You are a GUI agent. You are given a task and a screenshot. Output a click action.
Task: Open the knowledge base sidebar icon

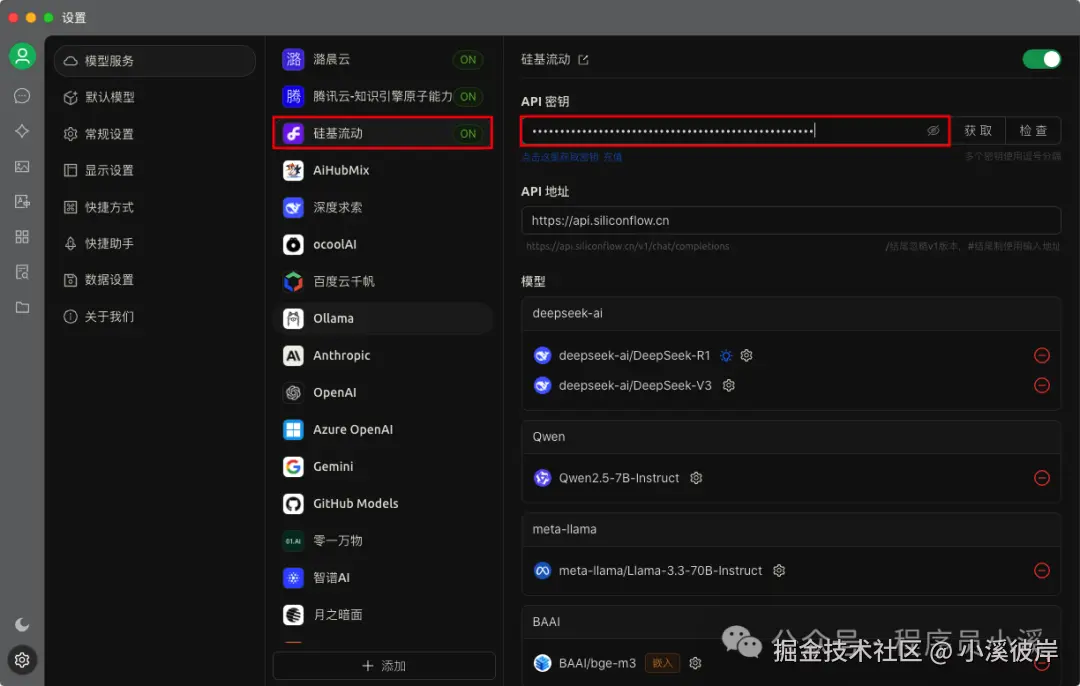(22, 272)
